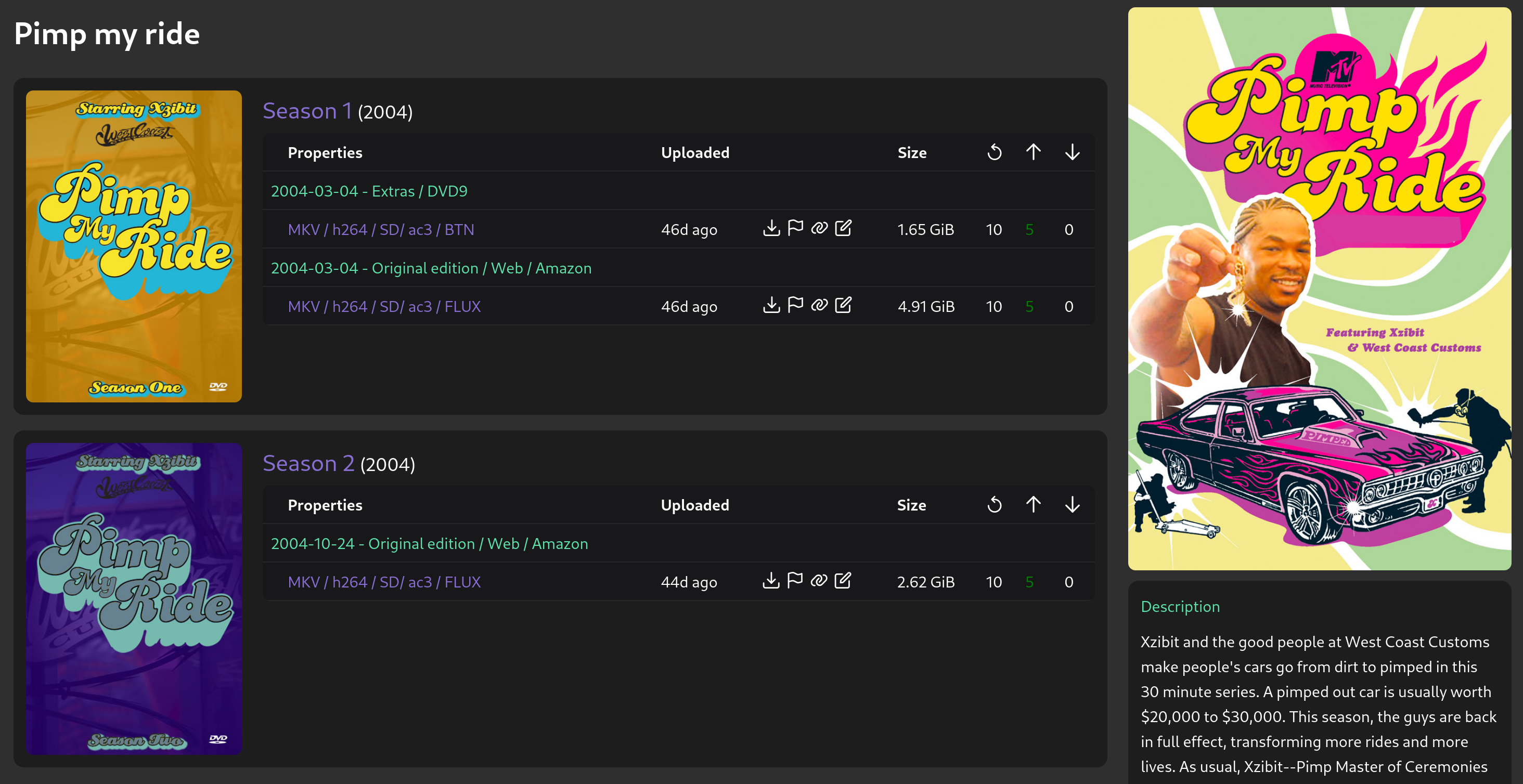Click the Description heading
The height and width of the screenshot is (784, 1523).
pos(1180,606)
